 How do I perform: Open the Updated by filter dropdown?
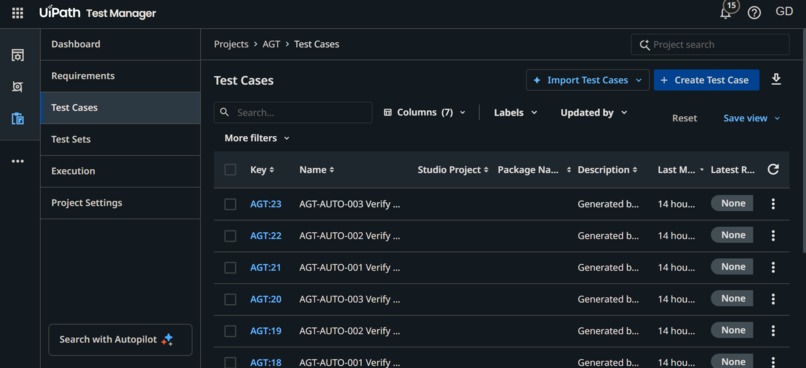[x=594, y=112]
